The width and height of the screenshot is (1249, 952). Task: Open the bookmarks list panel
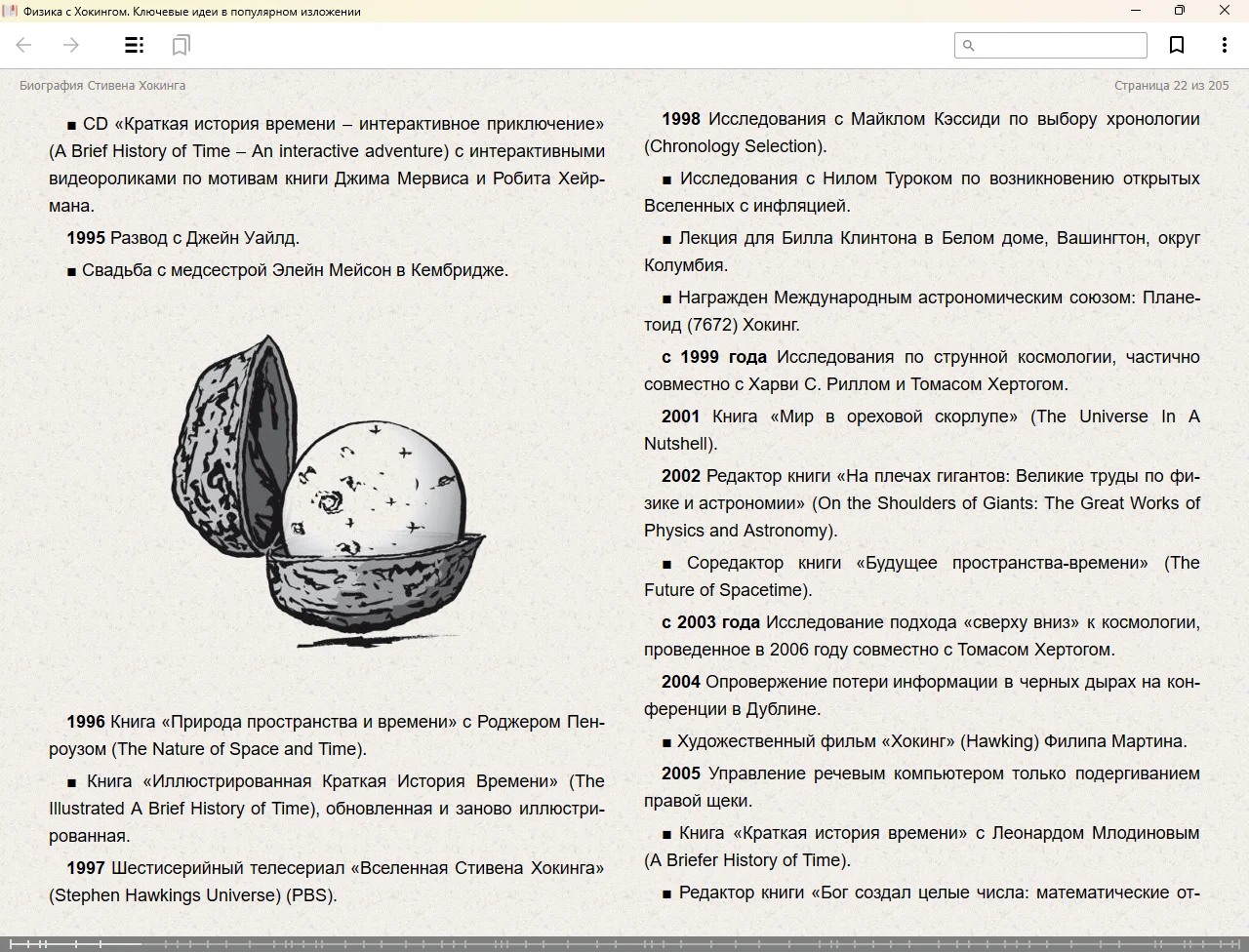coord(181,45)
